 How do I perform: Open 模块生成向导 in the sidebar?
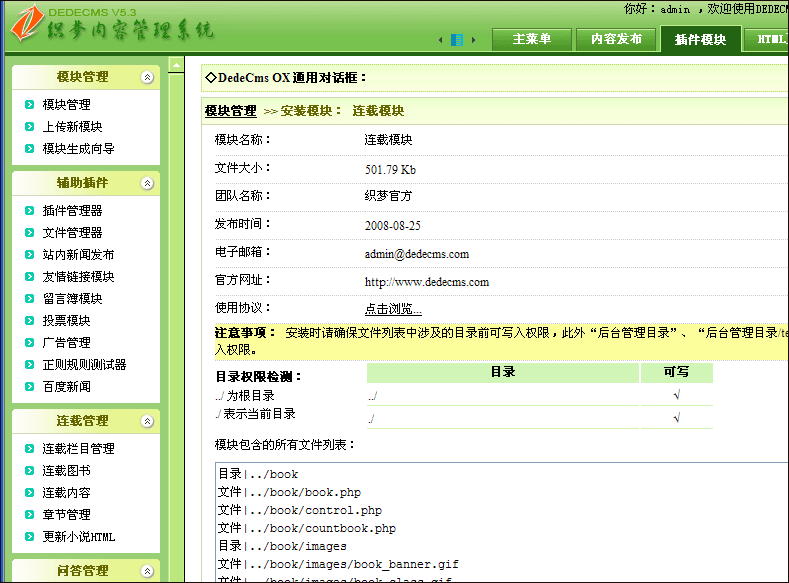pos(78,149)
